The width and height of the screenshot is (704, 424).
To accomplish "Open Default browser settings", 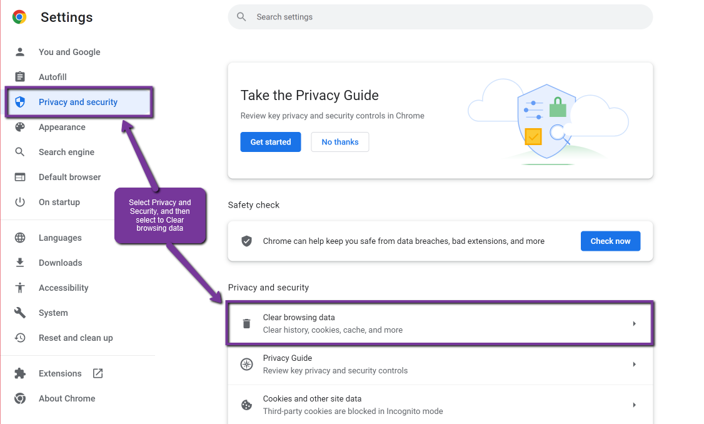I will click(x=70, y=177).
